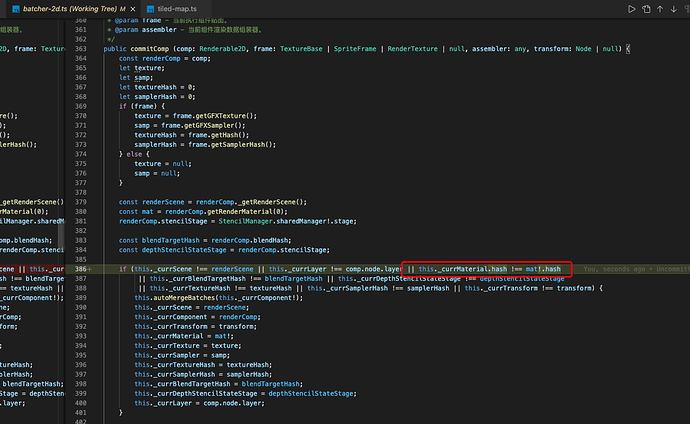
Task: Click line number 386 in the gutter
Action: pyautogui.click(x=81, y=269)
